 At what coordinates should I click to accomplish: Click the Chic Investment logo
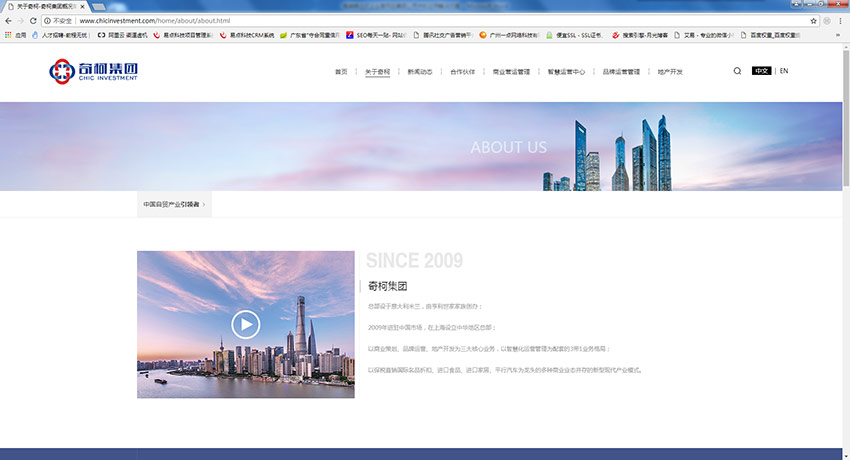click(x=93, y=71)
